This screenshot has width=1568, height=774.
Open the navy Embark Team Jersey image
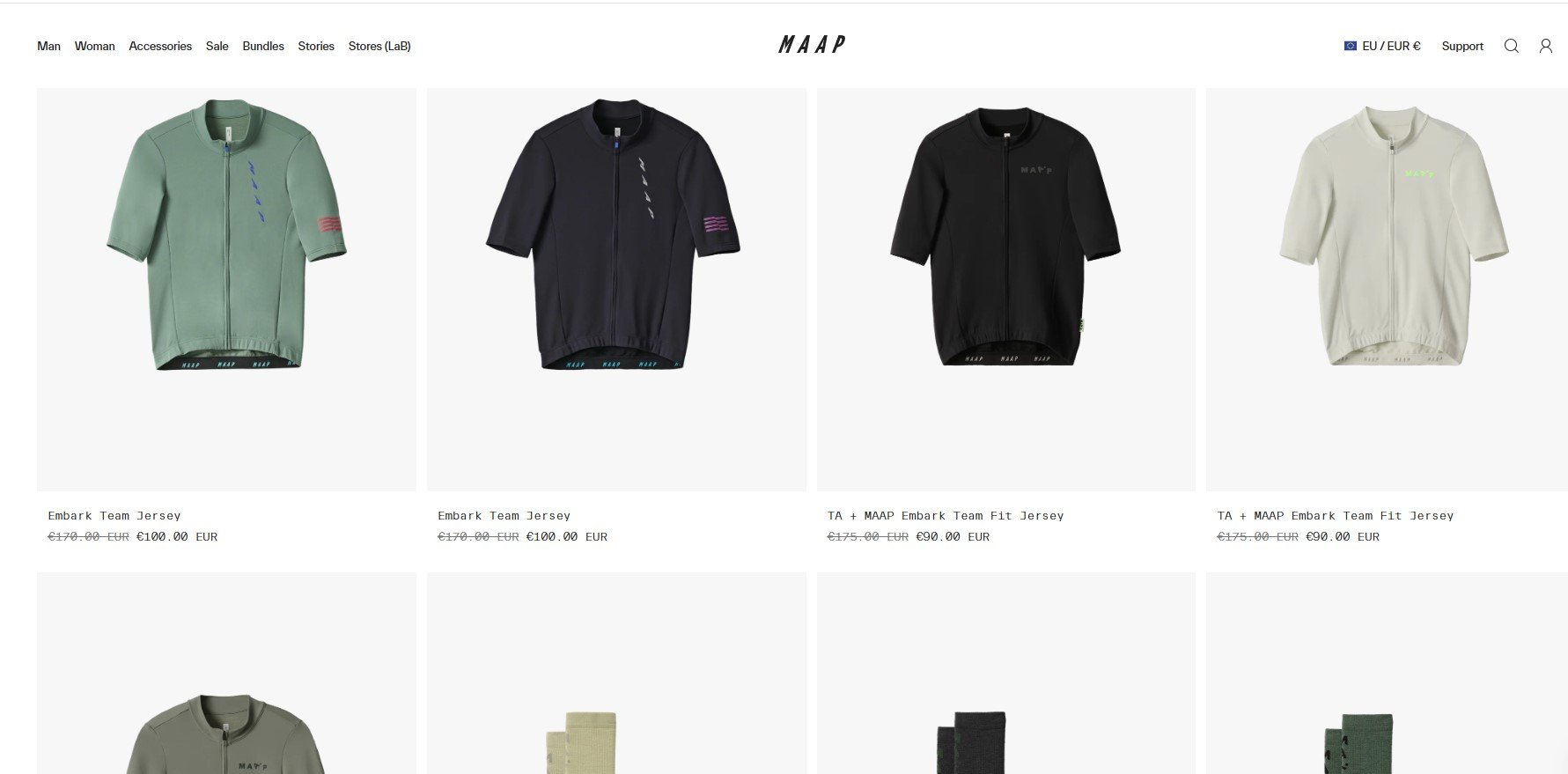(616, 290)
